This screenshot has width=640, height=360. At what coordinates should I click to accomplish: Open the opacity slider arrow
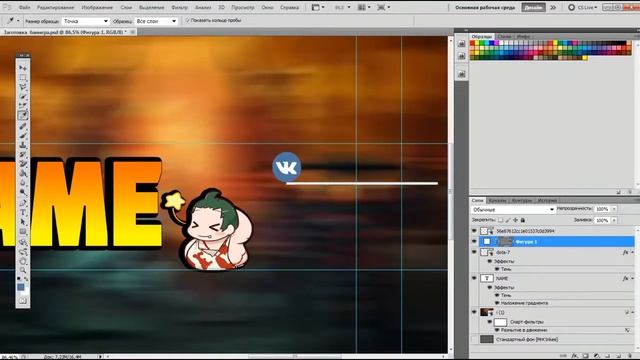pos(614,209)
